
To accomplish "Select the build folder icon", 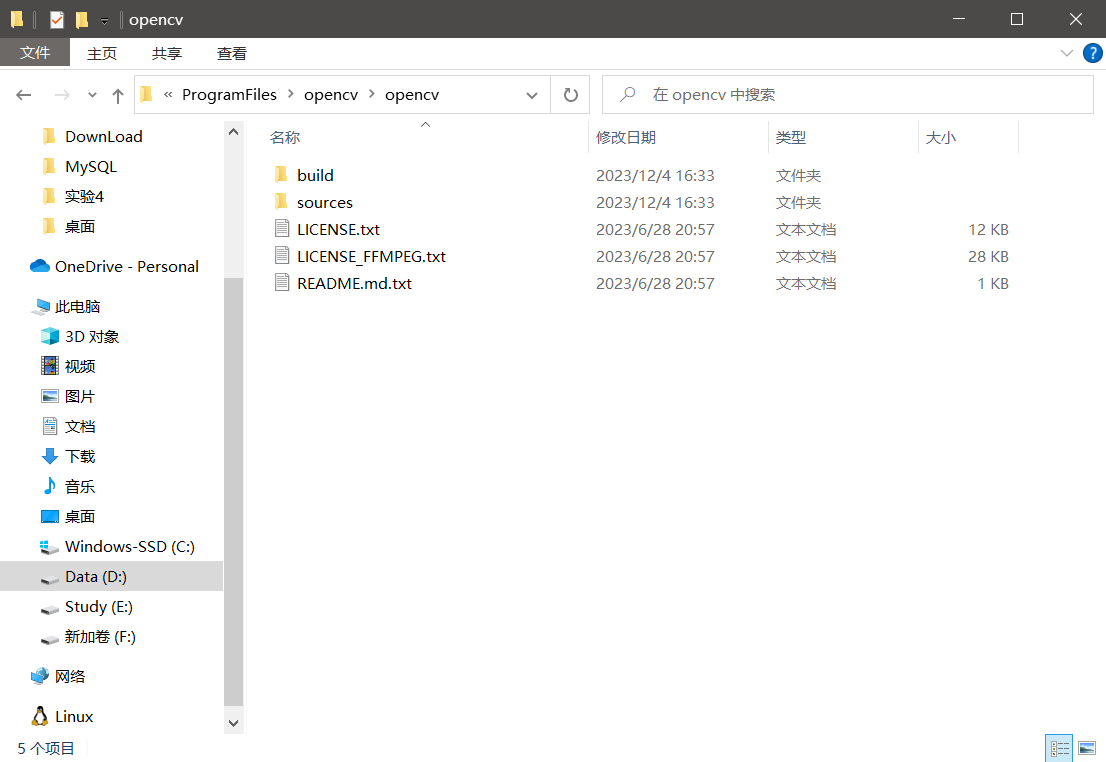I will [x=281, y=174].
